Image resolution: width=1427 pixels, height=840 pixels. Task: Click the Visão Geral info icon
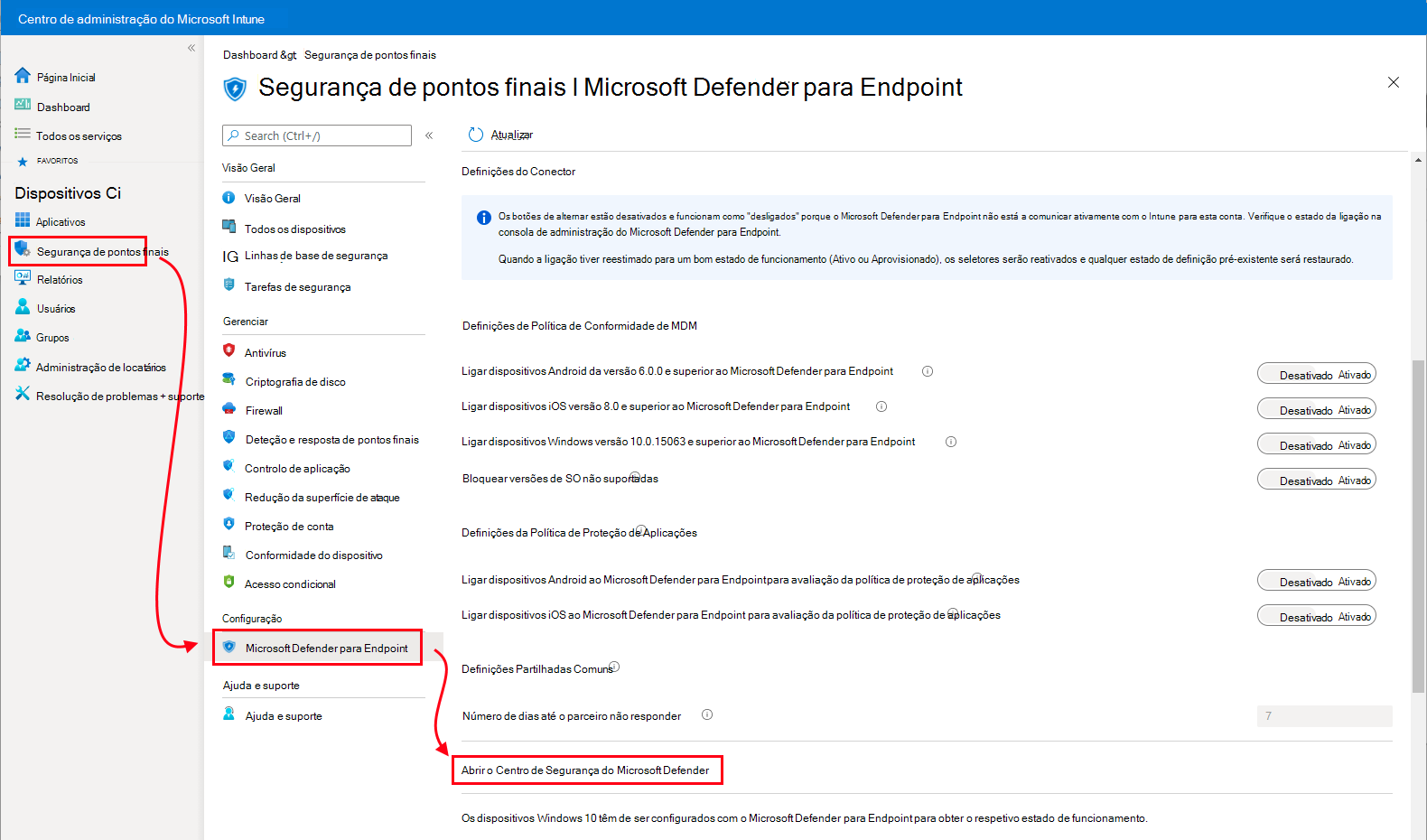(x=229, y=198)
